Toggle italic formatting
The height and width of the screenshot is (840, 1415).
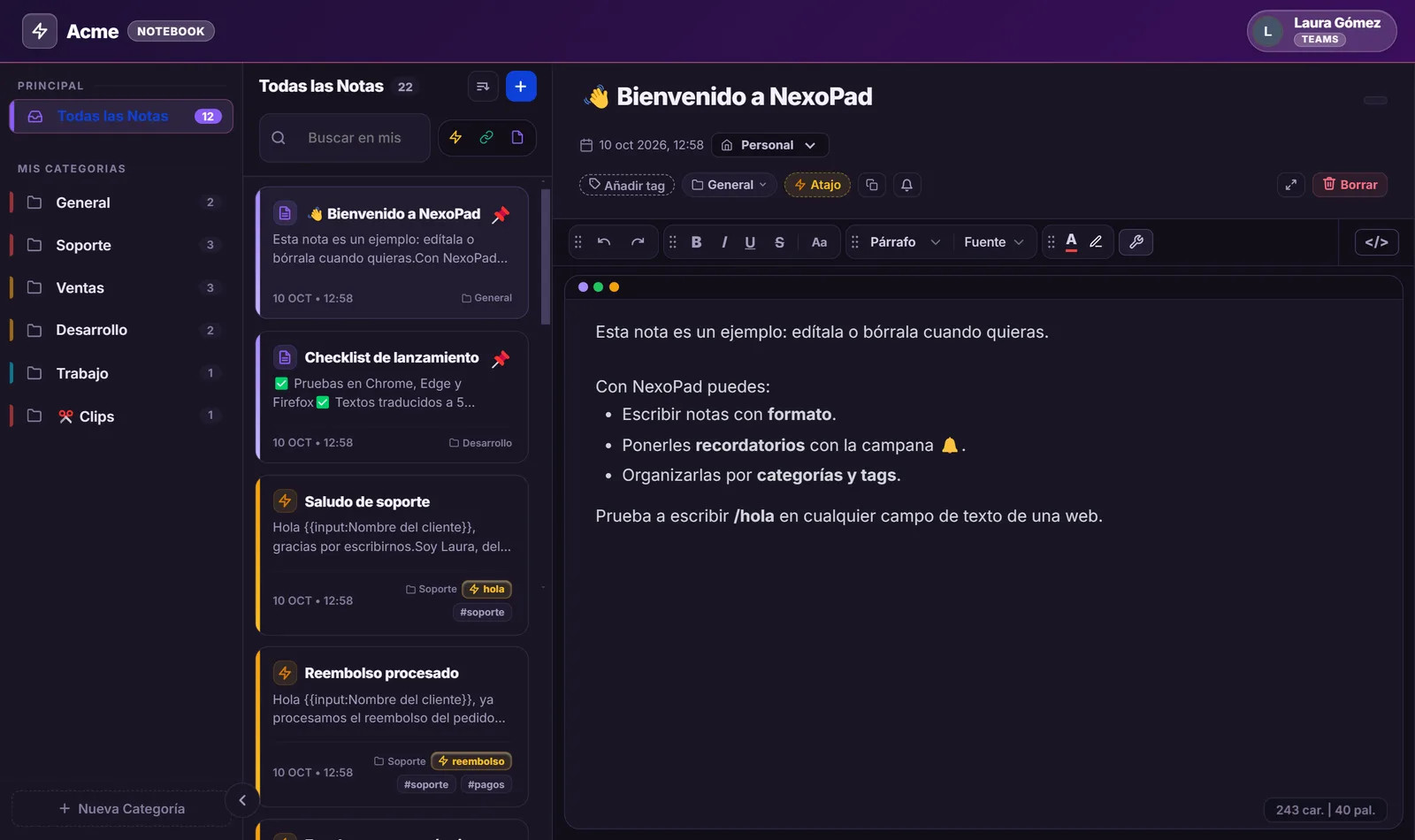[724, 241]
